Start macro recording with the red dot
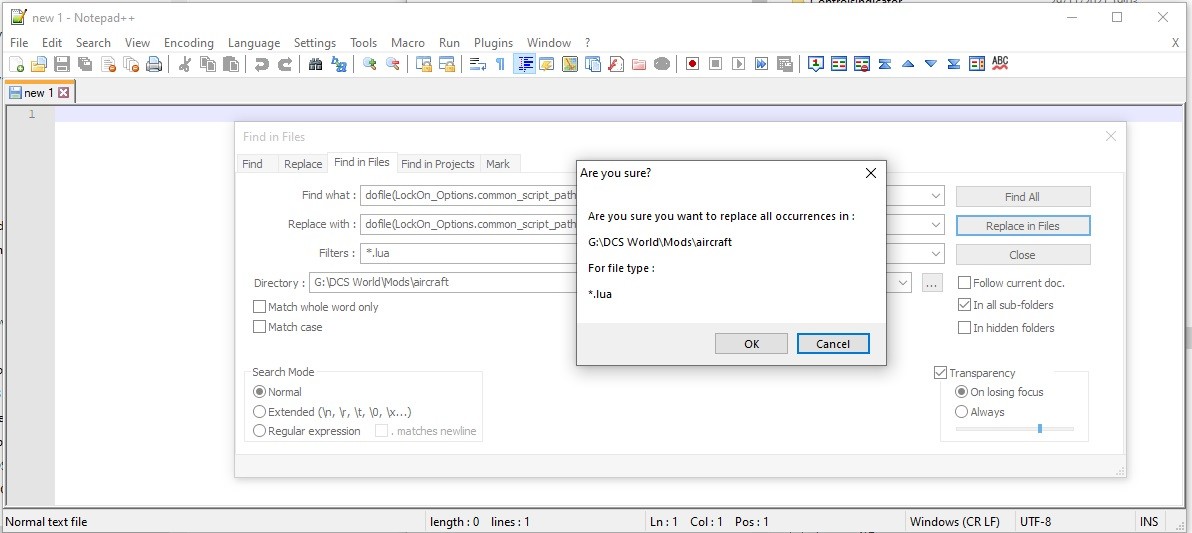This screenshot has height=533, width=1192. (692, 65)
